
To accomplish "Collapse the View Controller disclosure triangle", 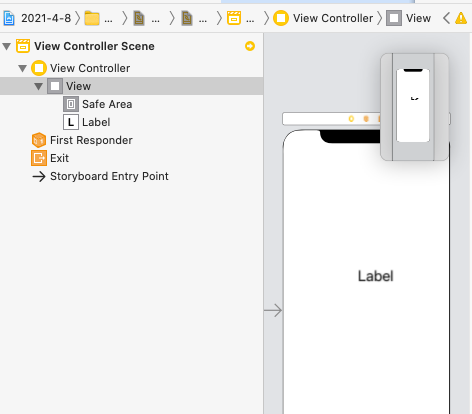I will [x=22, y=68].
